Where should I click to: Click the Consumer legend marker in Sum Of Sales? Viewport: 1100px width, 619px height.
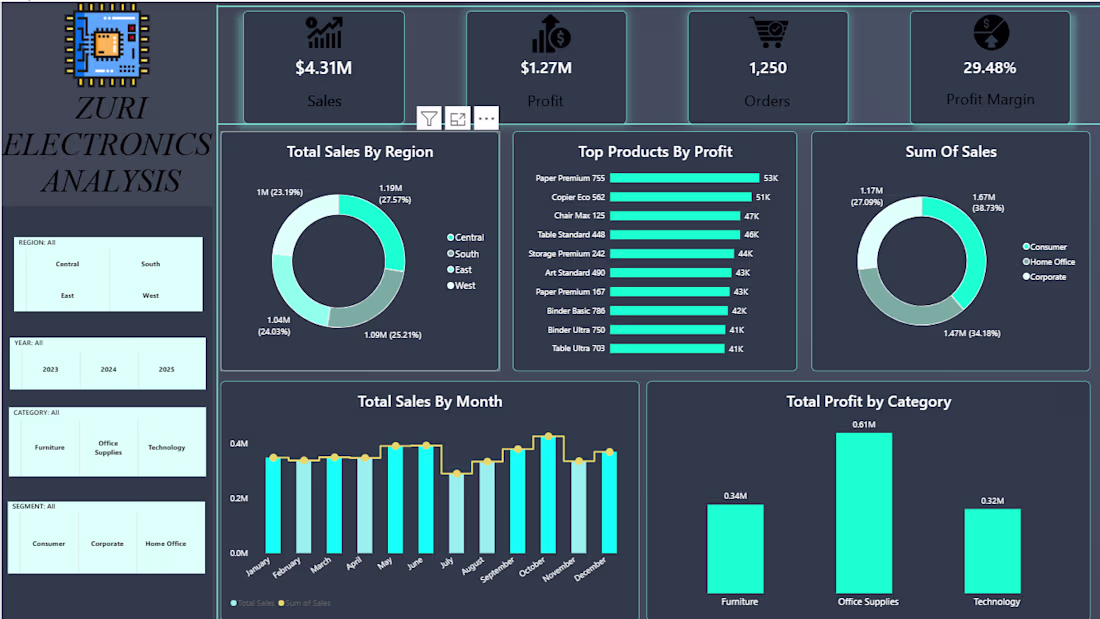point(1026,246)
